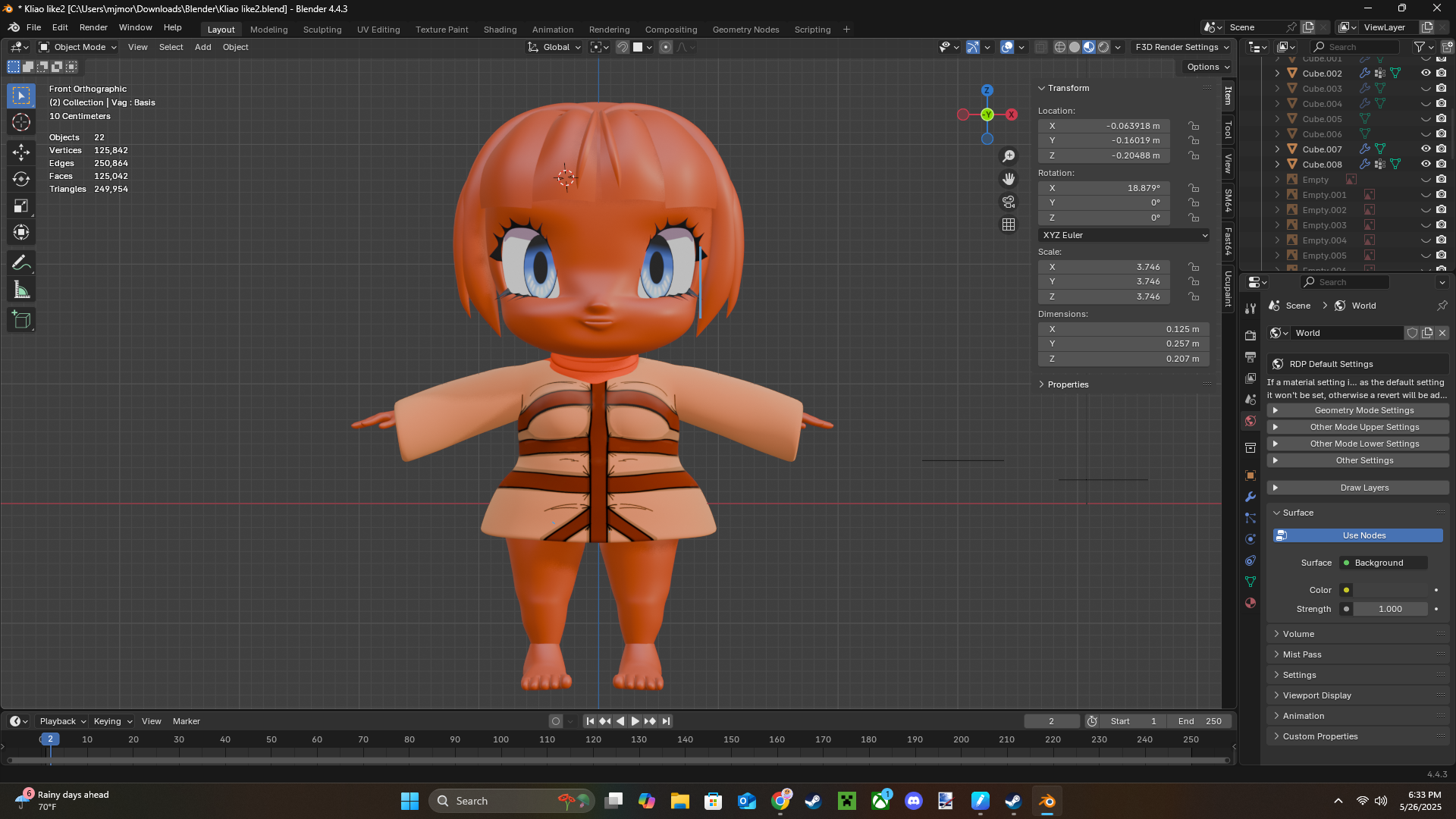Open the Render menu
Screen dimensions: 1456x819
[x=93, y=27]
